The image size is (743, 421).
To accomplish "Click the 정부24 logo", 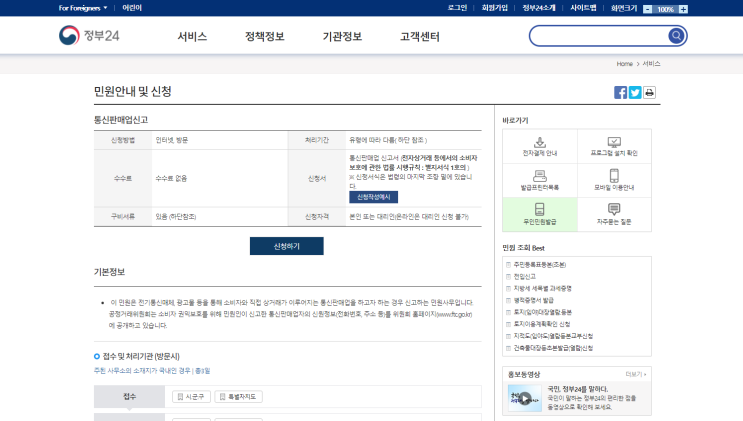I will pos(89,36).
